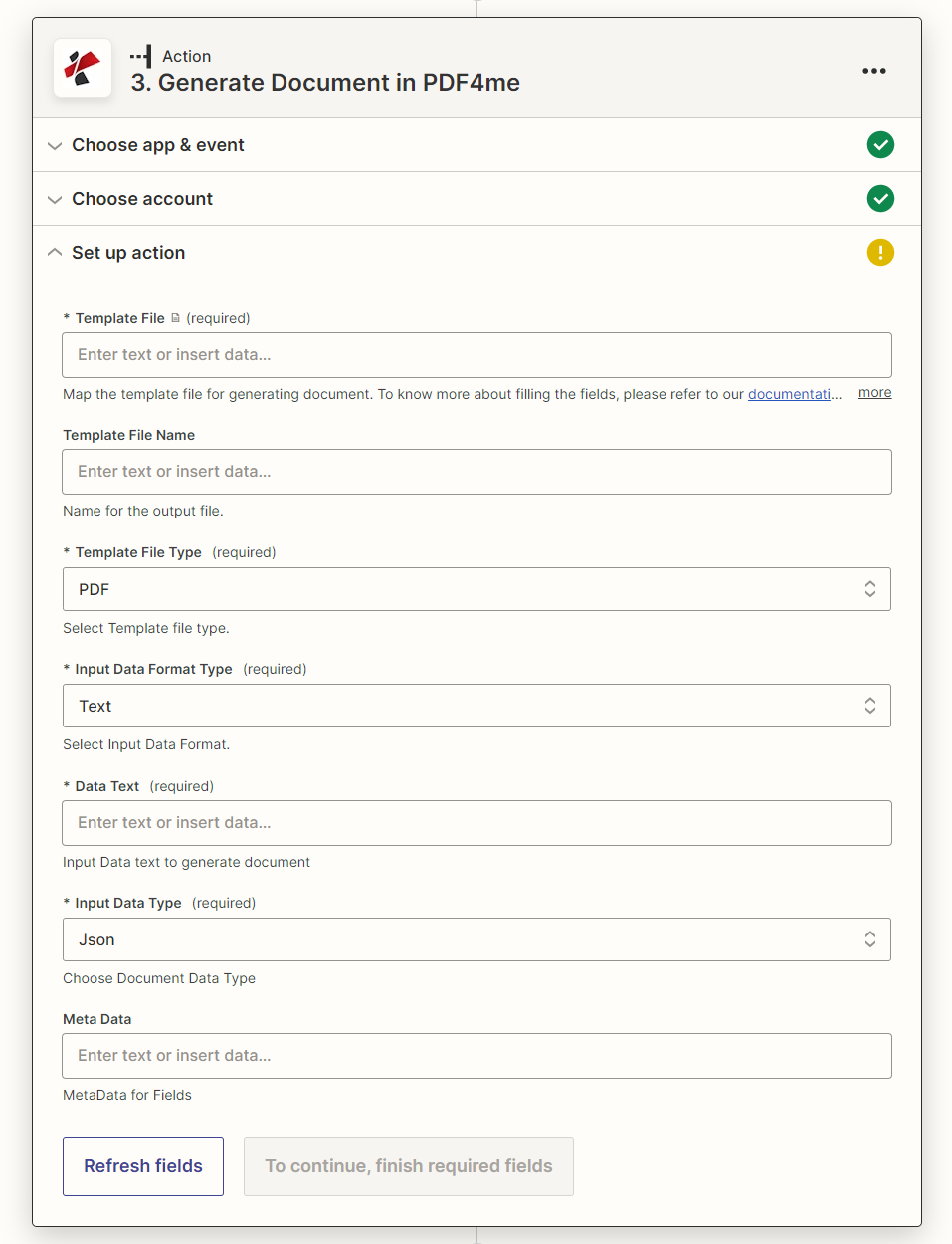The height and width of the screenshot is (1244, 952).
Task: Click the green checkmark on Choose app & event
Action: (880, 145)
